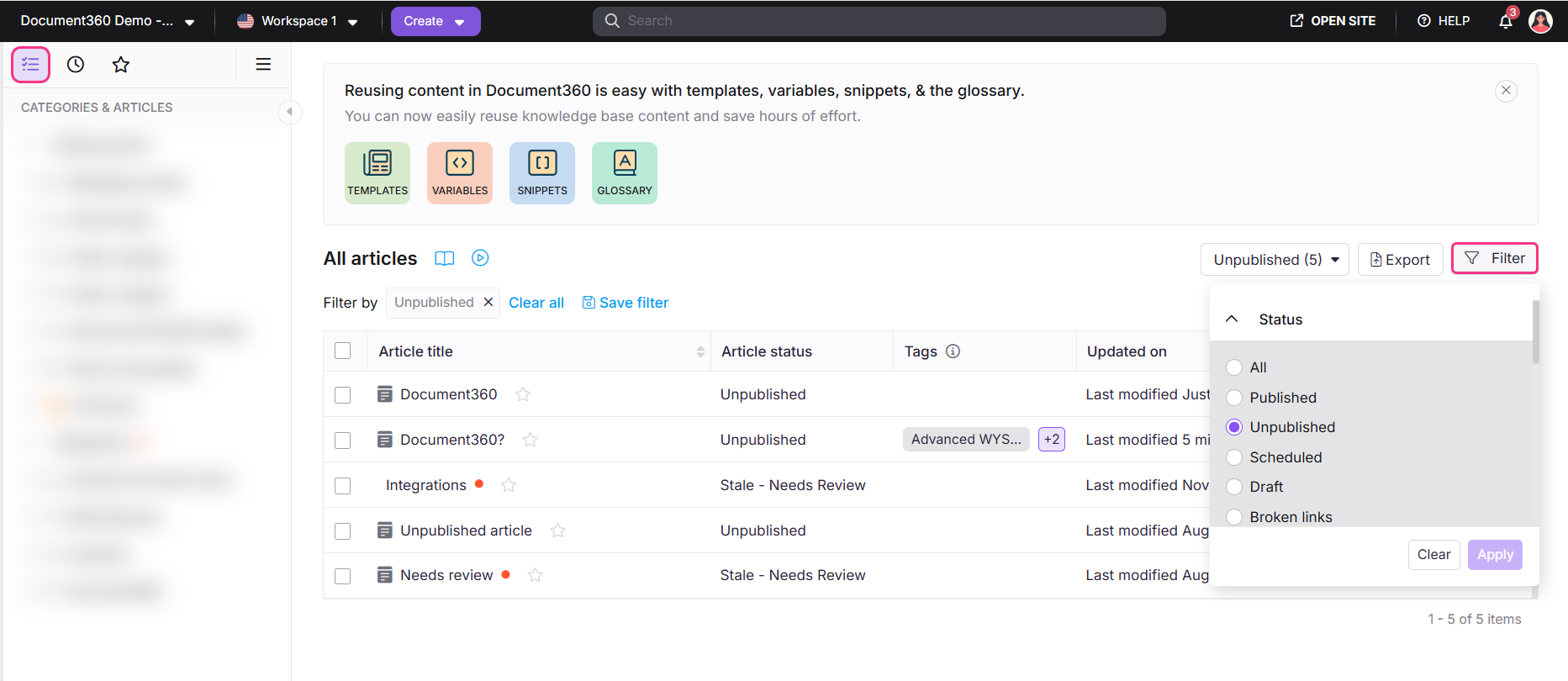Open the Snippets tile

542,173
